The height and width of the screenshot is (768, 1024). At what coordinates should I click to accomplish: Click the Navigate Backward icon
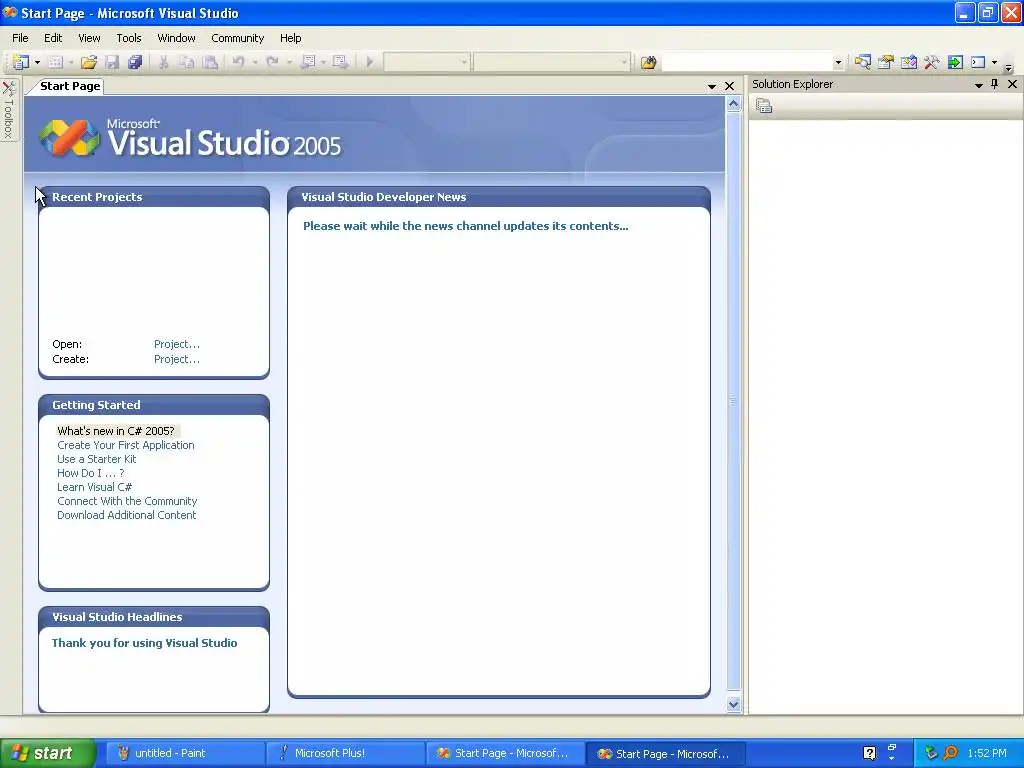308,62
